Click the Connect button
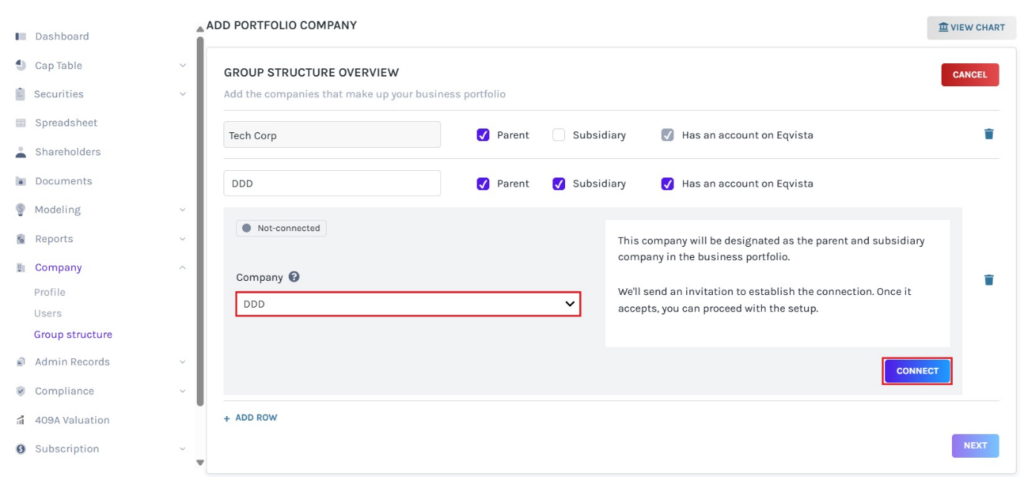This screenshot has width=1024, height=477. (917, 371)
